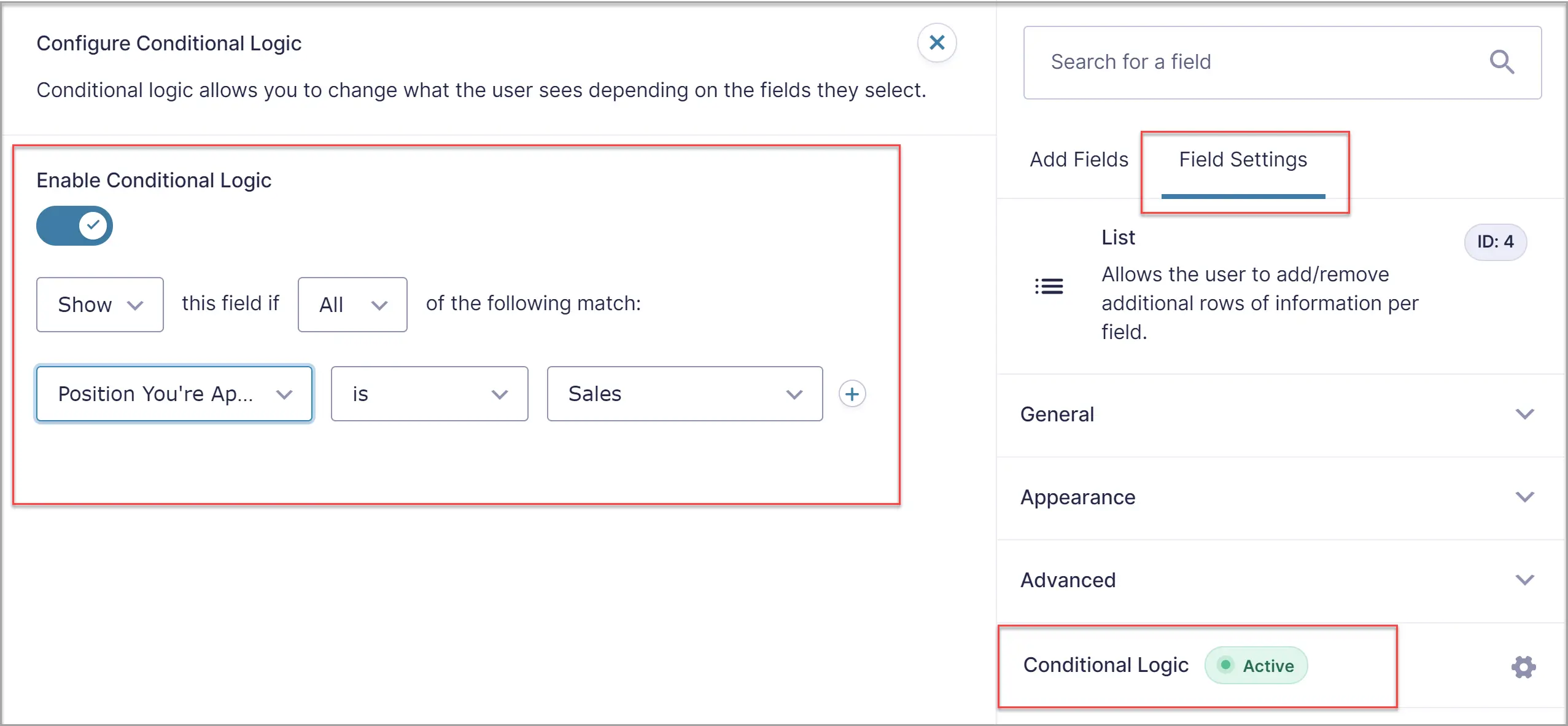
Task: Click the add rule plus icon
Action: pyautogui.click(x=852, y=394)
